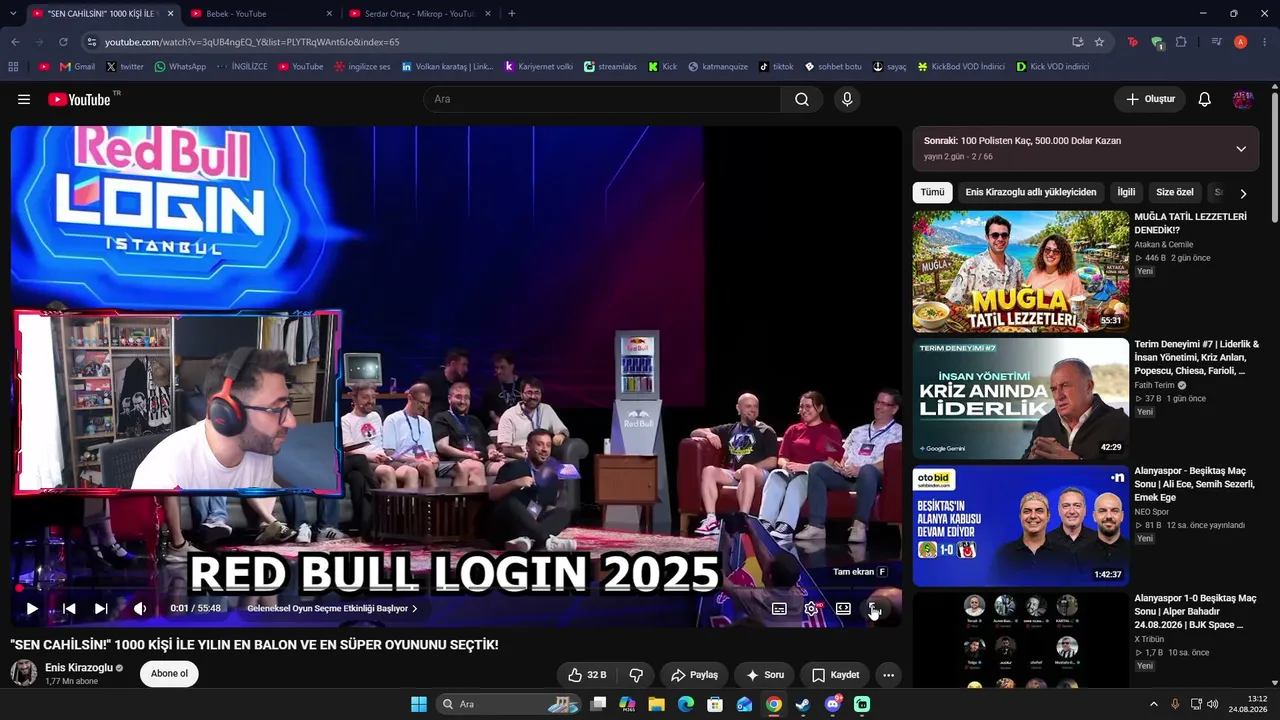Open more actions three-dot menu
Image resolution: width=1280 pixels, height=720 pixels.
(x=888, y=675)
